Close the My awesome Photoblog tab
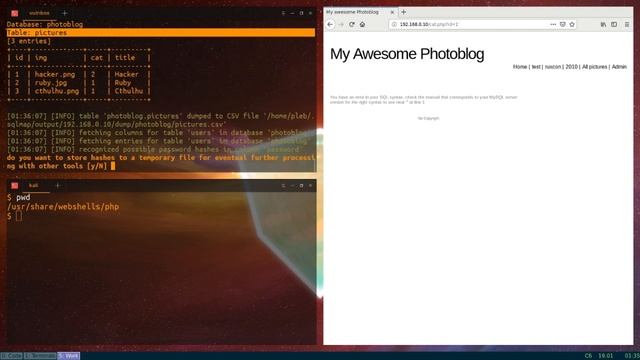 (392, 12)
